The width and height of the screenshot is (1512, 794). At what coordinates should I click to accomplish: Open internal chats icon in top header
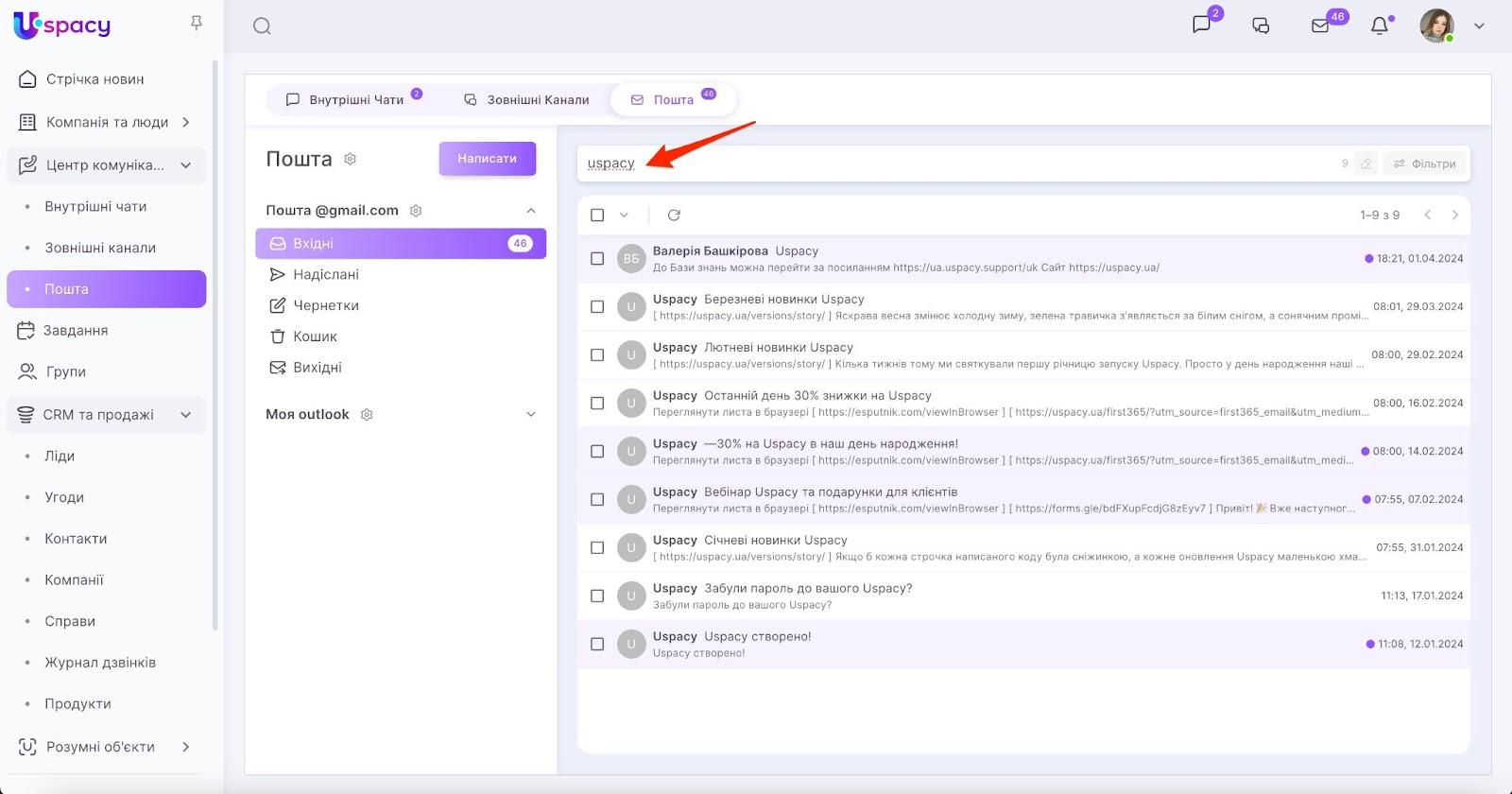[1201, 26]
